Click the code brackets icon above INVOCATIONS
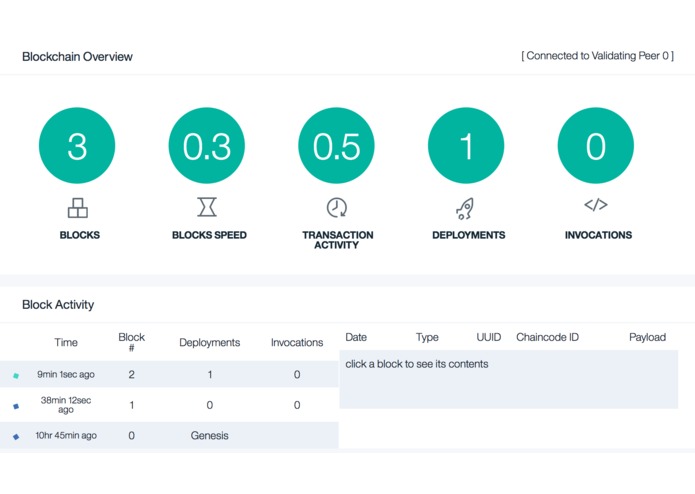 coord(596,205)
